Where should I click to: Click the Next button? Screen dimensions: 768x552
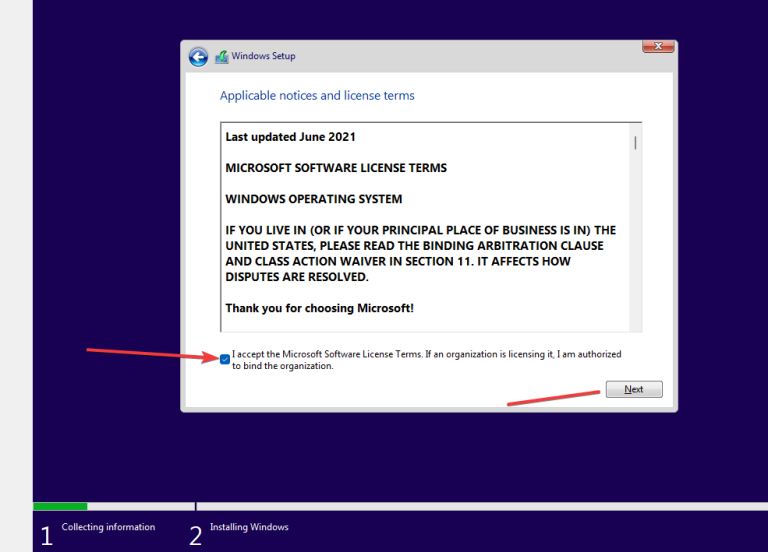(634, 389)
